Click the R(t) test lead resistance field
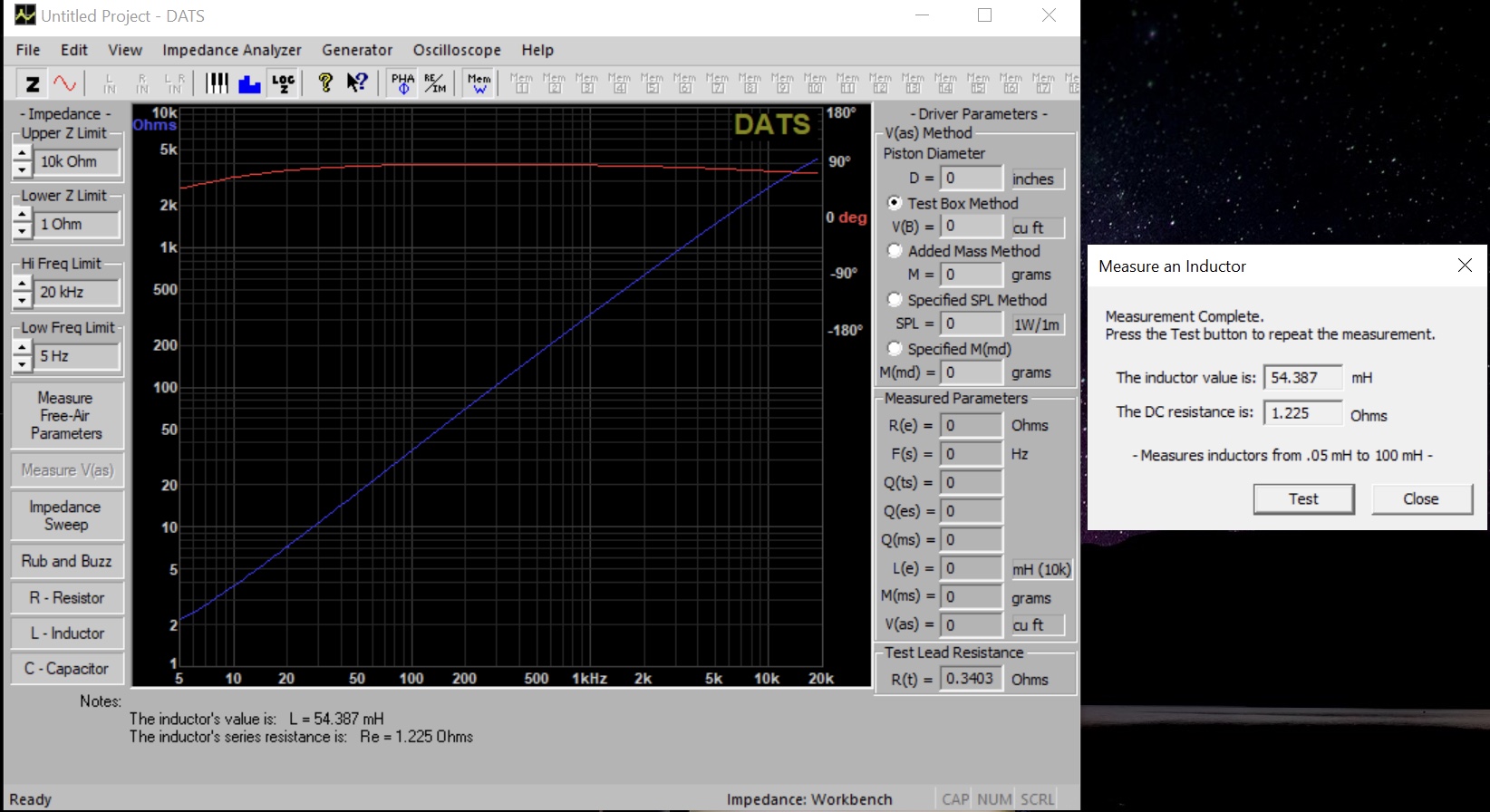The width and height of the screenshot is (1490, 812). (971, 678)
